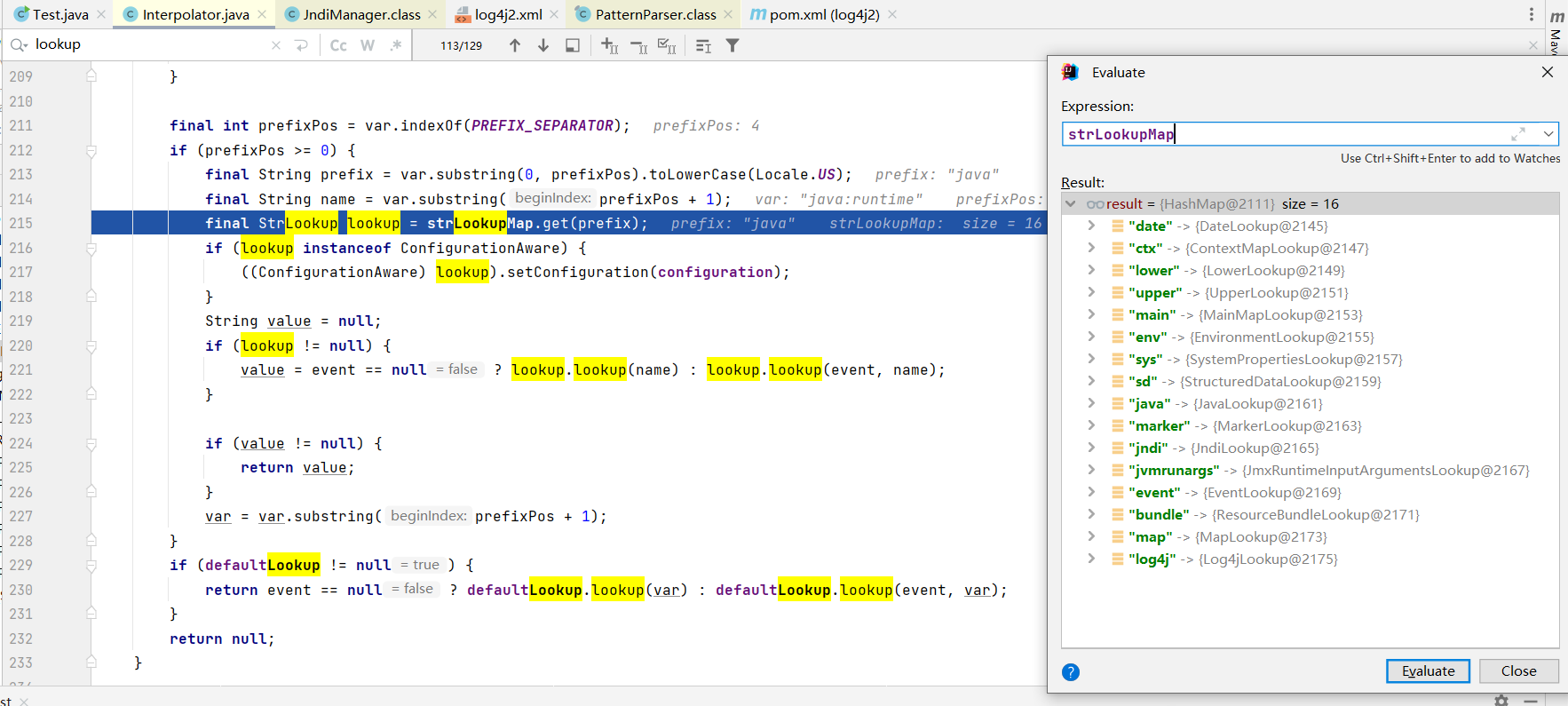Expand the "log4j" Log4jLookup entry
This screenshot has height=706, width=1568.
coord(1091,559)
